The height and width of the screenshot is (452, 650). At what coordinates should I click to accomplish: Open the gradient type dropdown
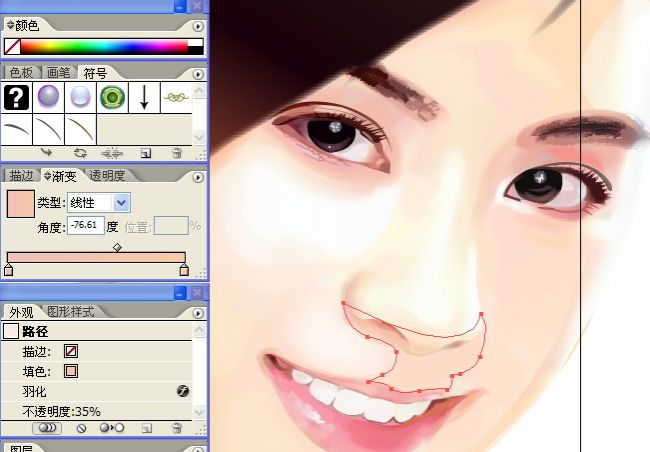click(121, 203)
